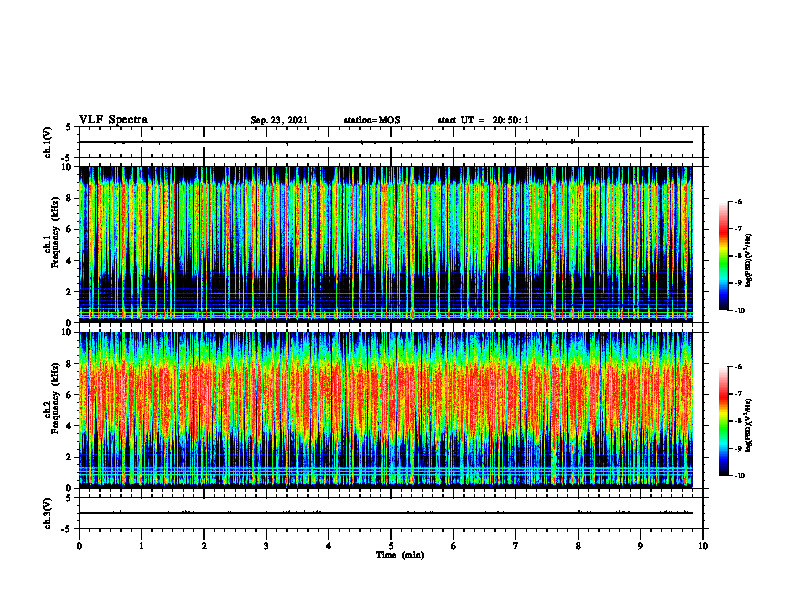Click the "VLF Spectra" plot title

click(x=113, y=120)
